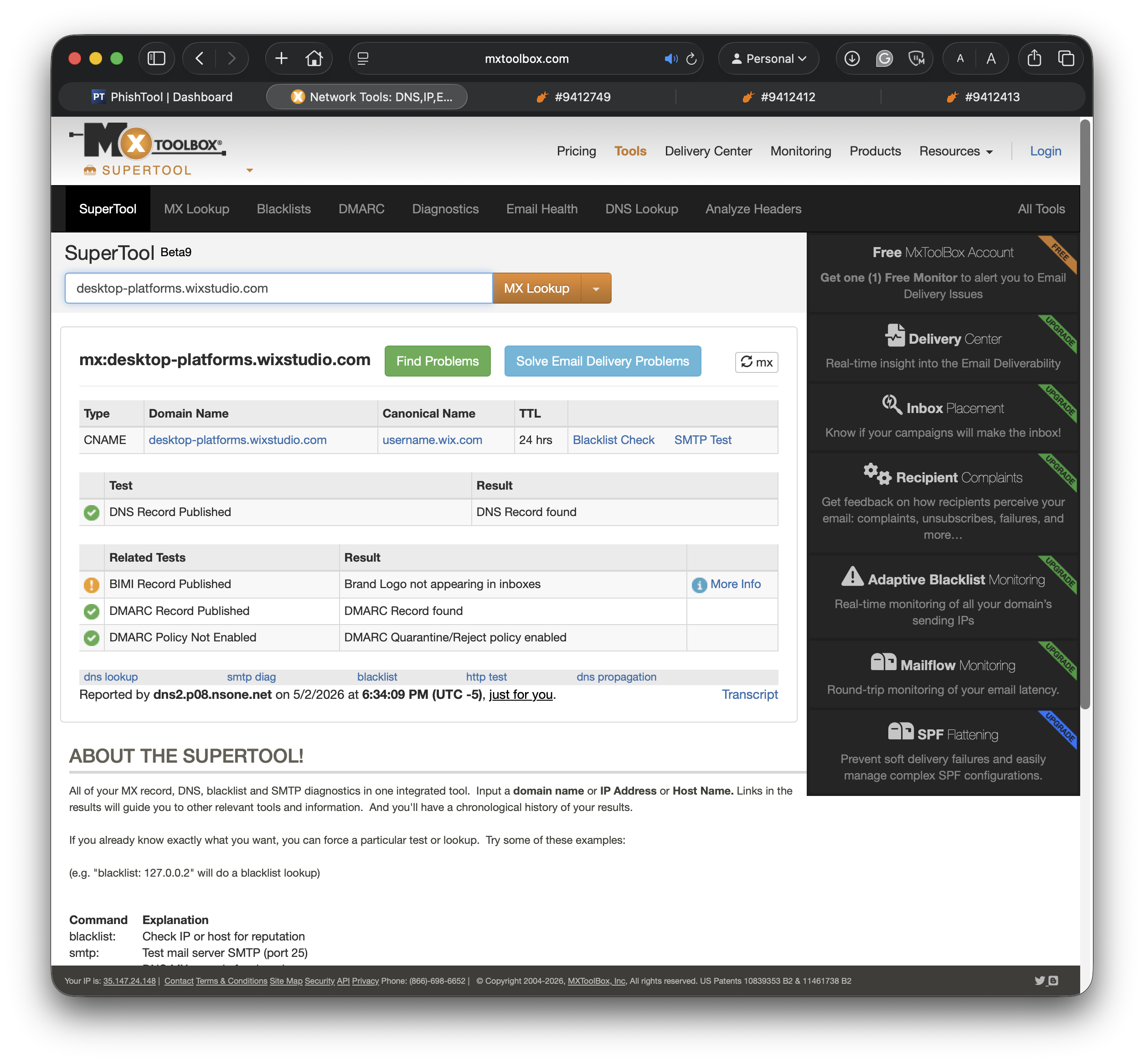Open the Monitoring nav link
This screenshot has height=1064, width=1144.
tap(800, 151)
